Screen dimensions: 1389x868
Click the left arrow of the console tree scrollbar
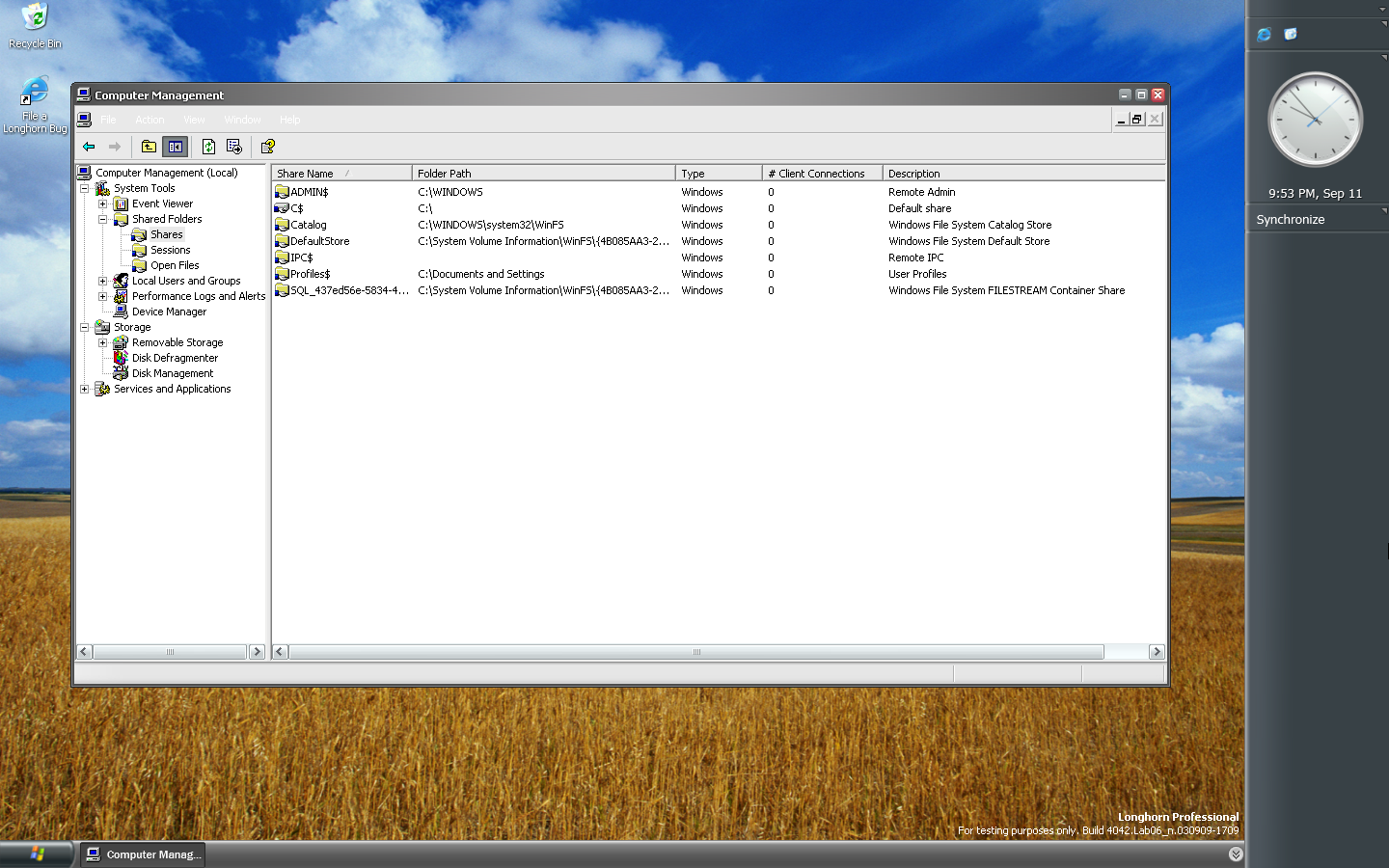pyautogui.click(x=84, y=652)
